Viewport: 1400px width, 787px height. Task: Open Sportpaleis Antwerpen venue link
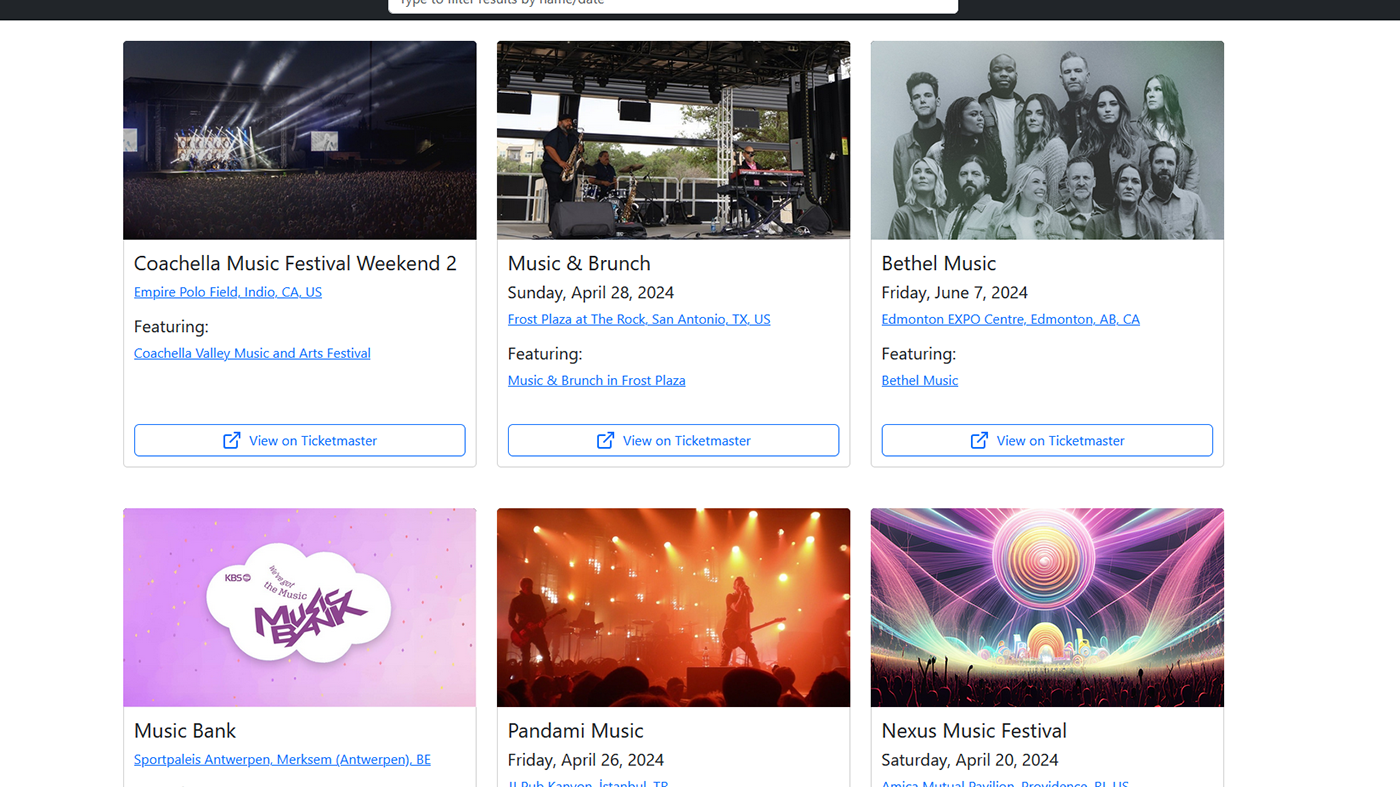coord(282,759)
